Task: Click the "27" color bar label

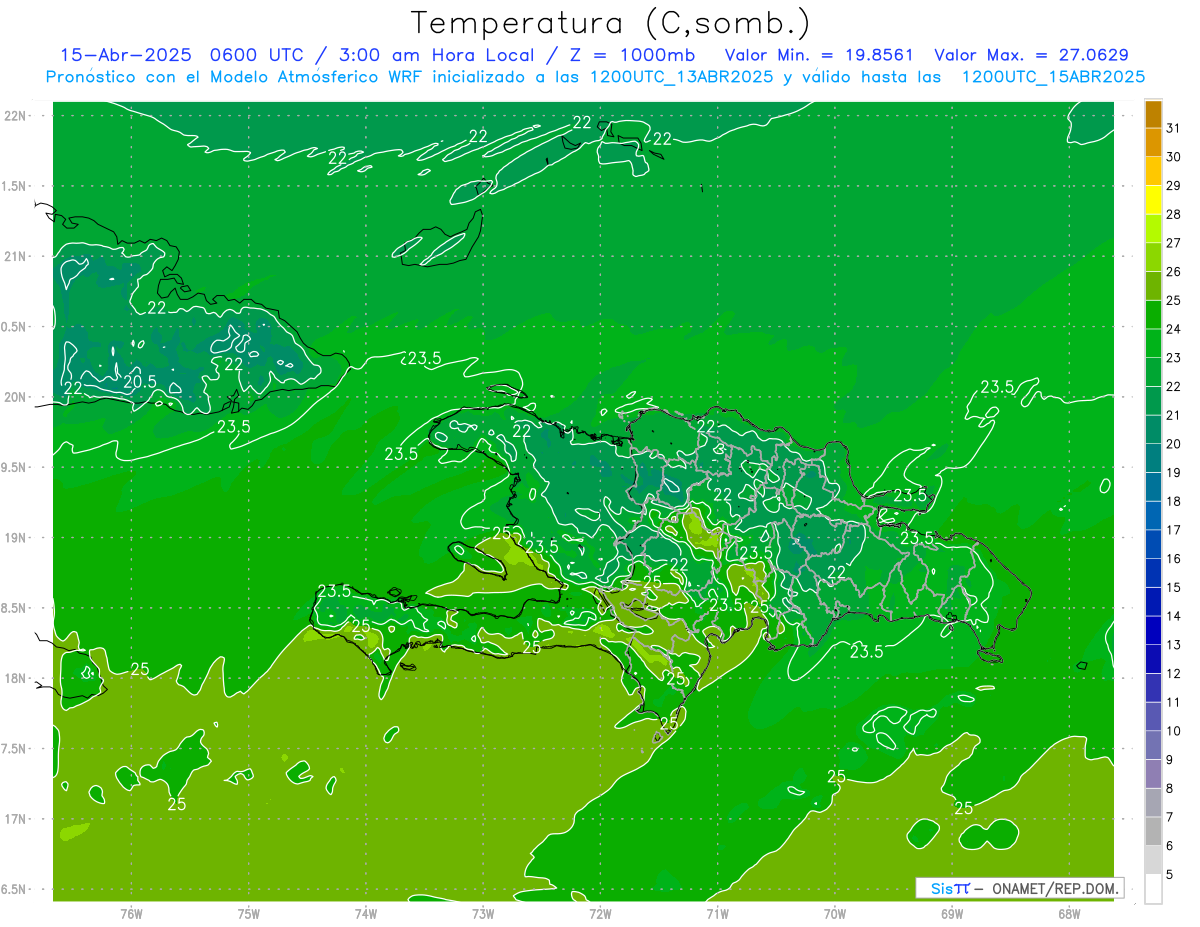Action: tap(1174, 243)
